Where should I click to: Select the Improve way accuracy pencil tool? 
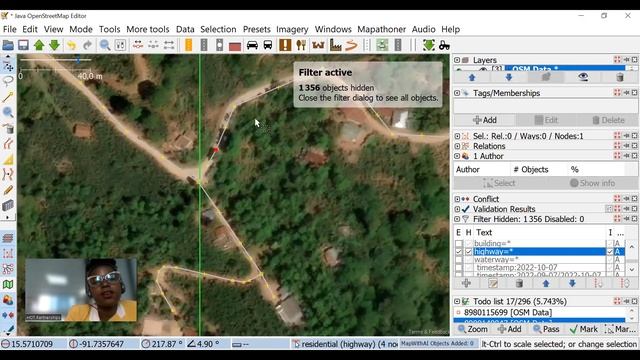pos(8,190)
